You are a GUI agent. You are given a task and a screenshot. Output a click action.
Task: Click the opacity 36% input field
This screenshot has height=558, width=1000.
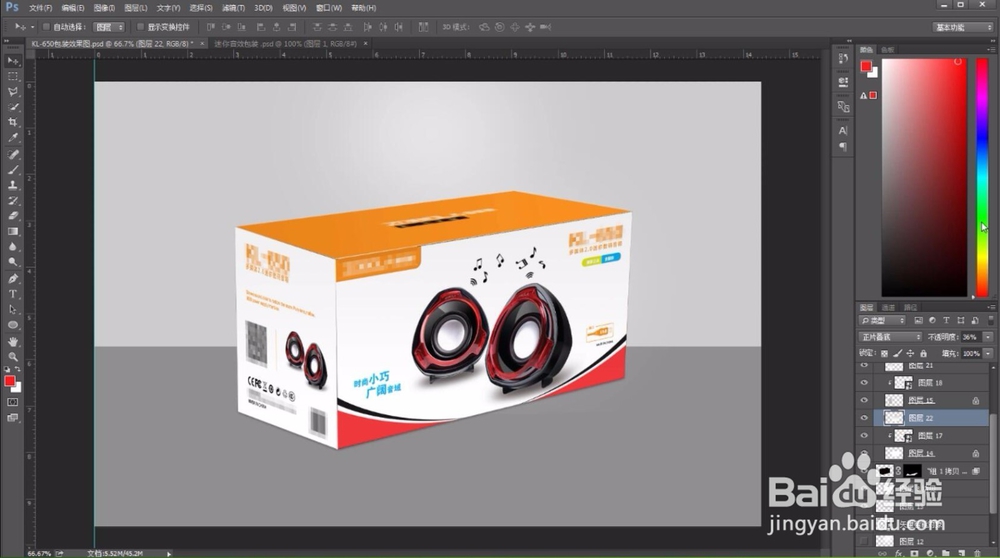pyautogui.click(x=971, y=337)
